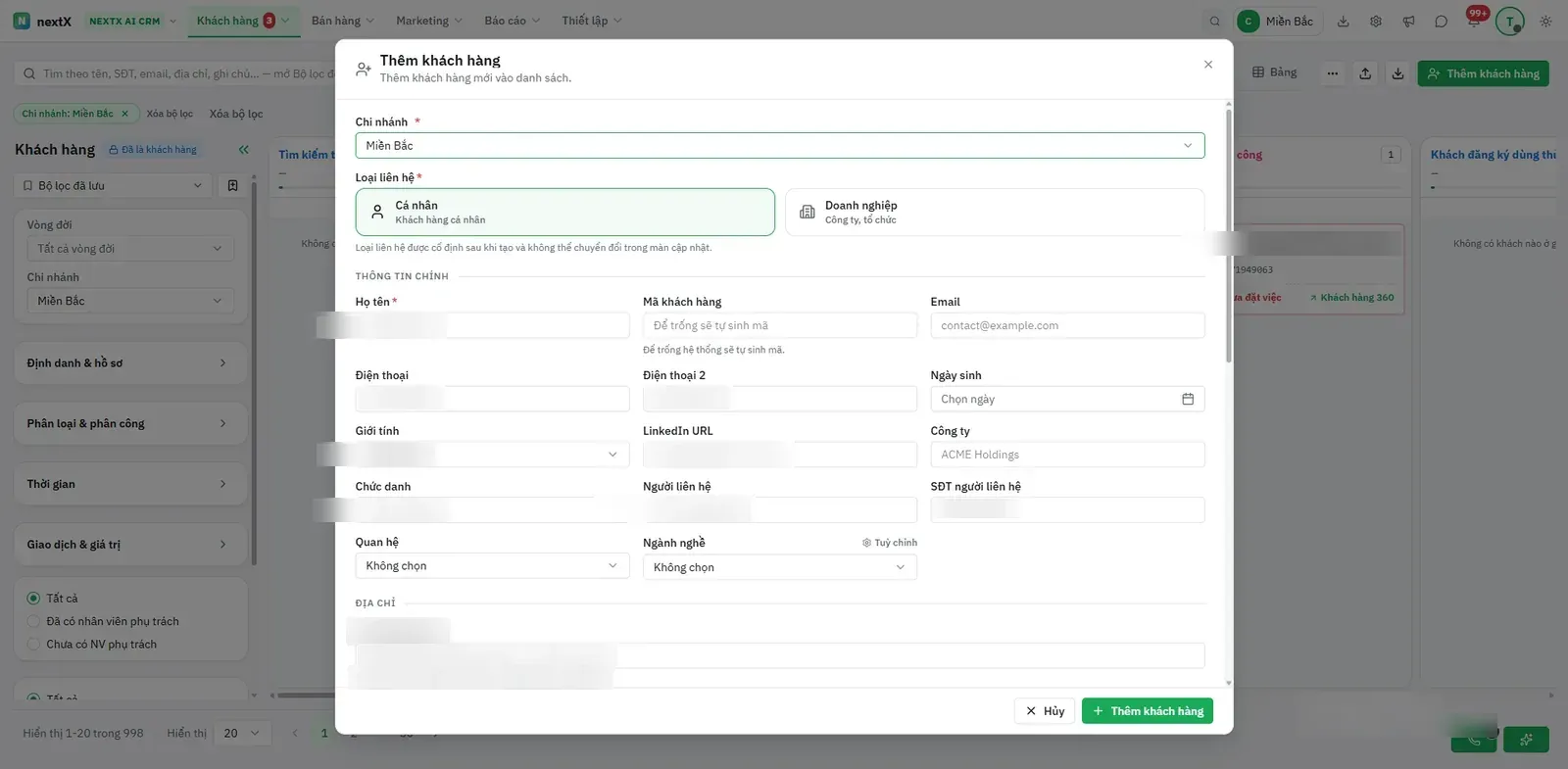Screen dimensions: 1568x769
Task: Open the Khách hàng menu
Action: coord(243,21)
